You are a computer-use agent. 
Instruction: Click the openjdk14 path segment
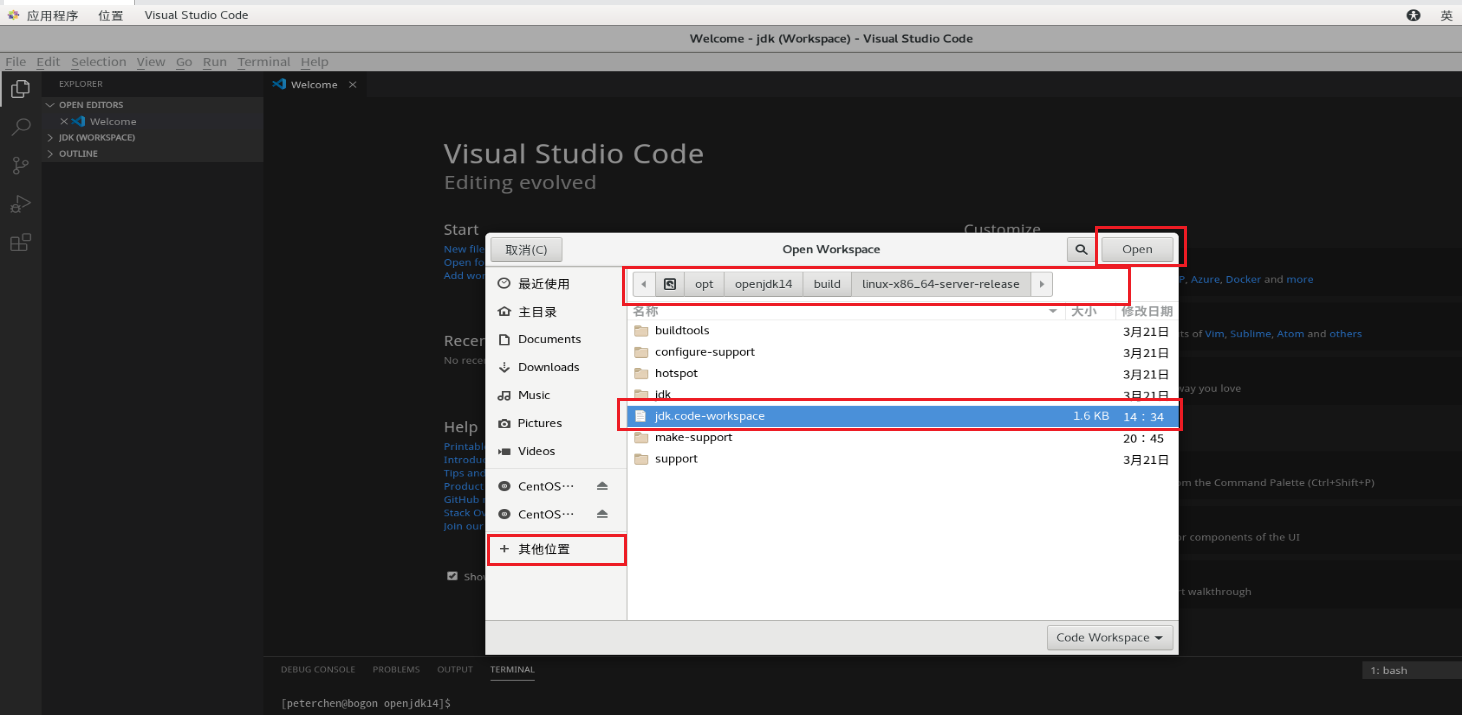763,284
